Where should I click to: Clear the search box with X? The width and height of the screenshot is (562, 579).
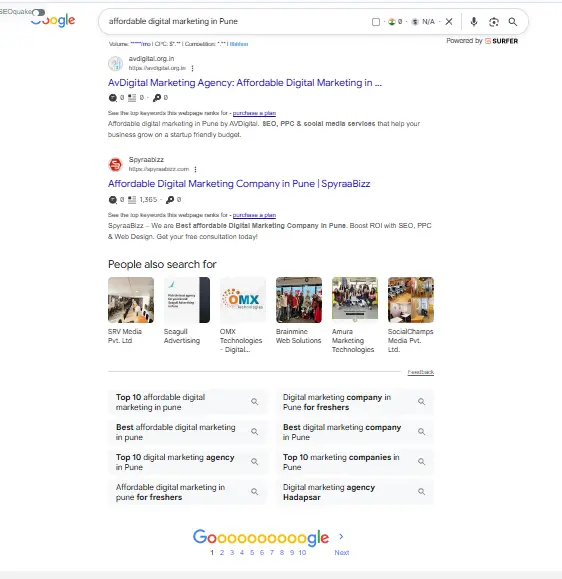pyautogui.click(x=449, y=22)
